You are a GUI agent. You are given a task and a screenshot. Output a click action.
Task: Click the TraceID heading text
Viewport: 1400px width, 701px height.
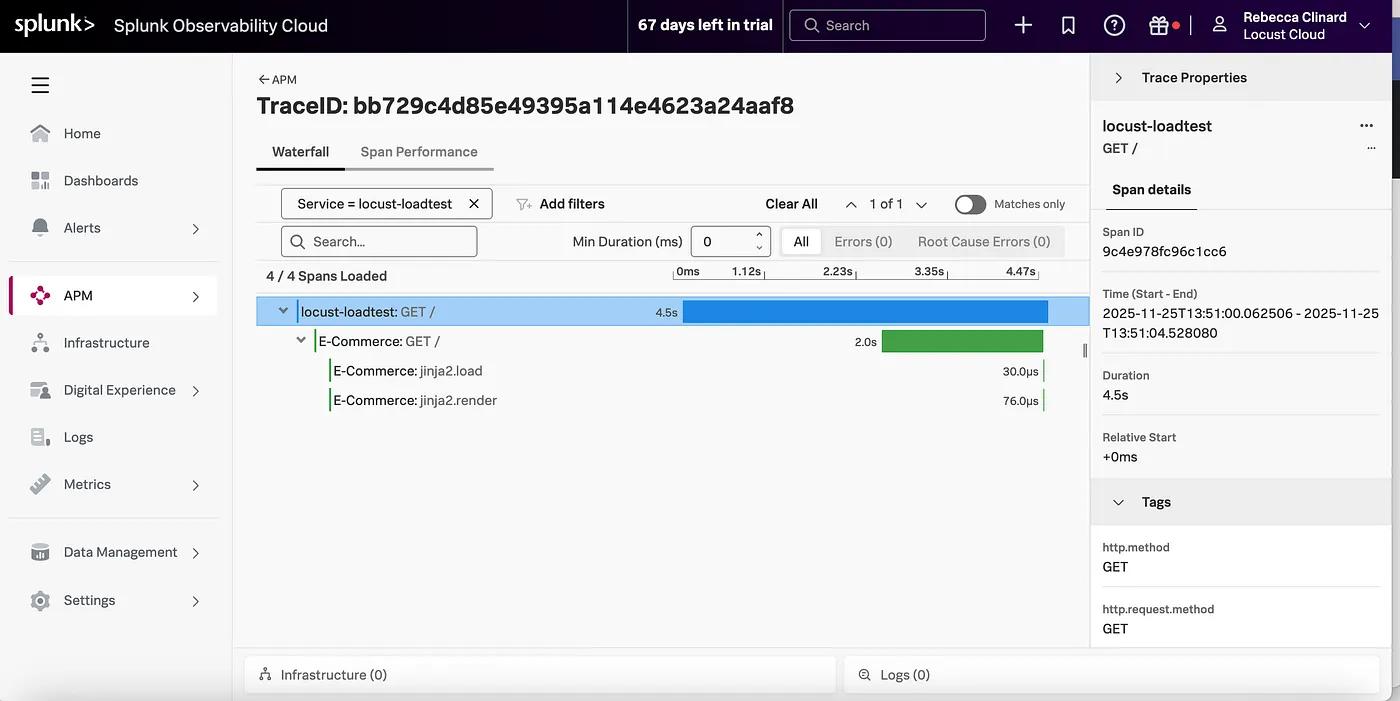click(x=525, y=106)
